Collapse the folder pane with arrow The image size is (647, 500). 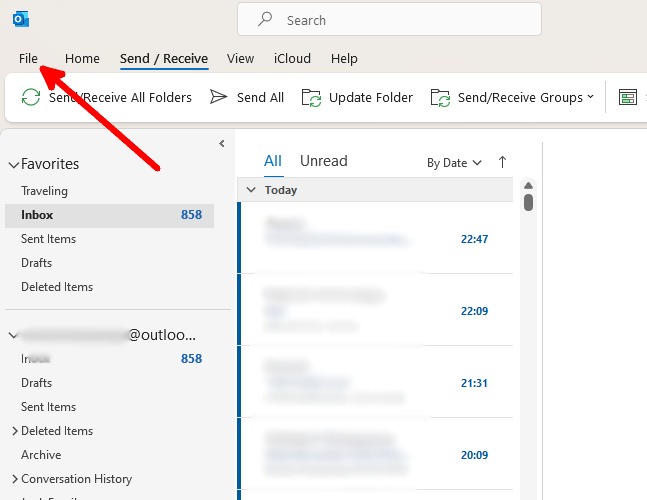click(x=222, y=144)
